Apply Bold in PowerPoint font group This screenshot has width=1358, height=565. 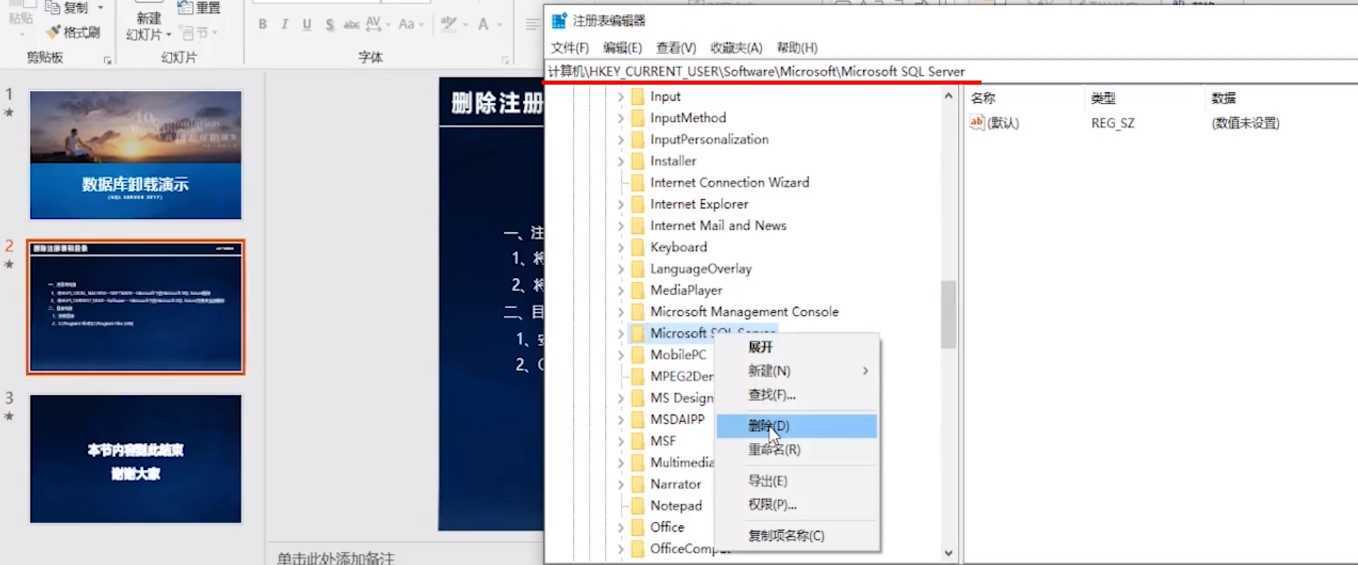[x=263, y=24]
